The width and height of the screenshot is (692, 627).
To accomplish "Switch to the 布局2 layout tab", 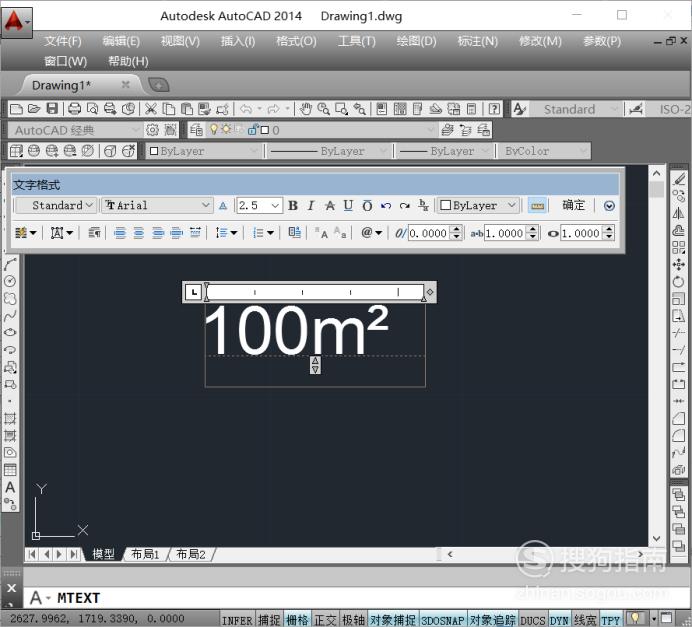I will click(191, 554).
